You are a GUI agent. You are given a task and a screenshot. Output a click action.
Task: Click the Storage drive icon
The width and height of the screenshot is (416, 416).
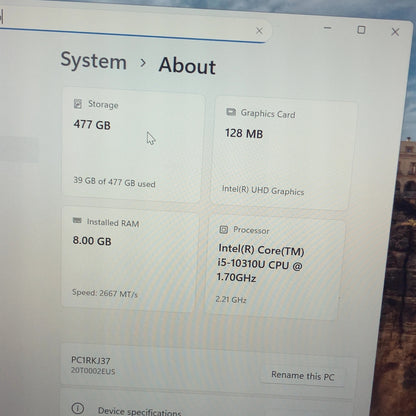click(78, 104)
